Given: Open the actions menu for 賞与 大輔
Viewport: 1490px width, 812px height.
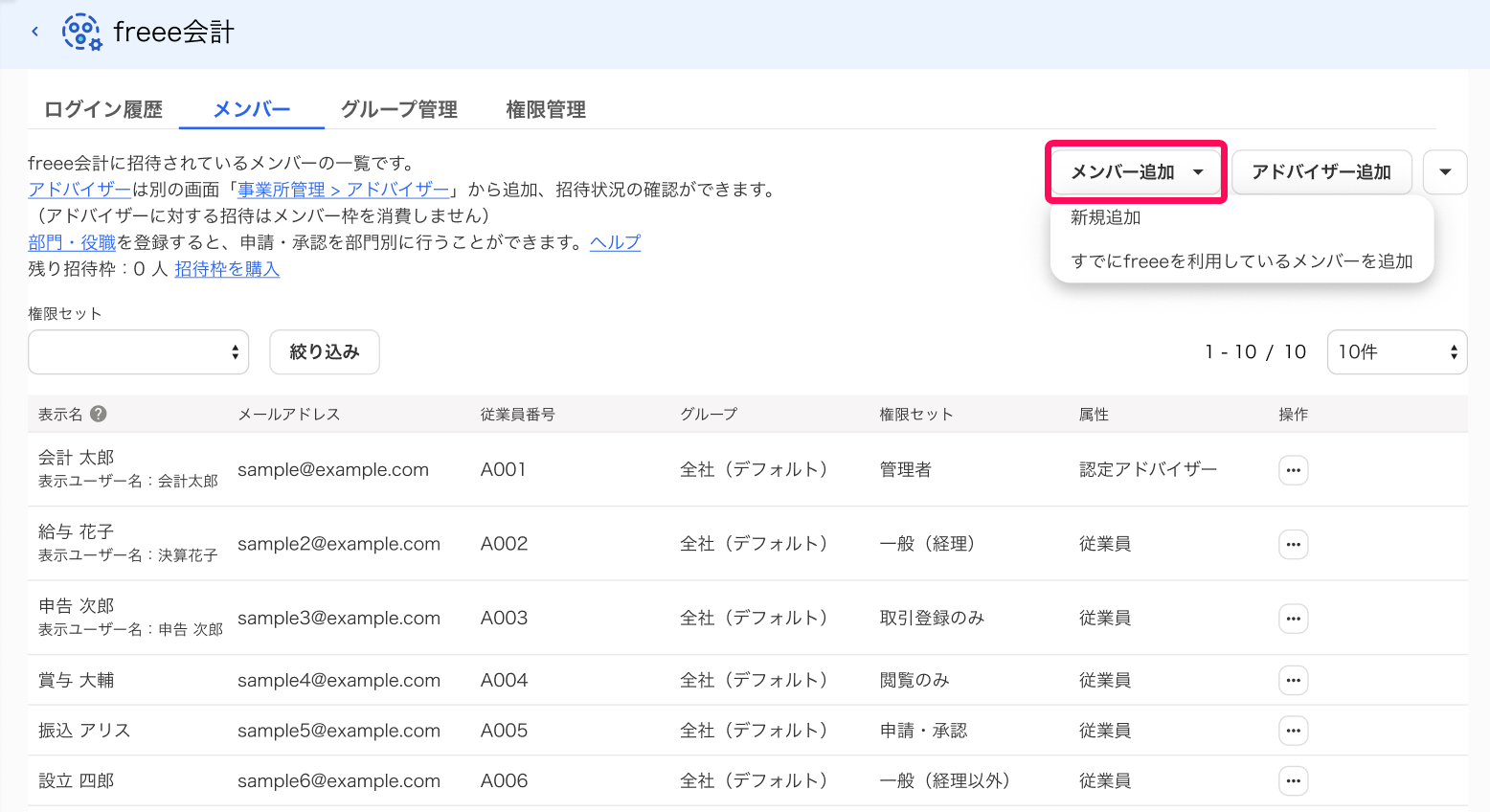Looking at the screenshot, I should coord(1293,681).
